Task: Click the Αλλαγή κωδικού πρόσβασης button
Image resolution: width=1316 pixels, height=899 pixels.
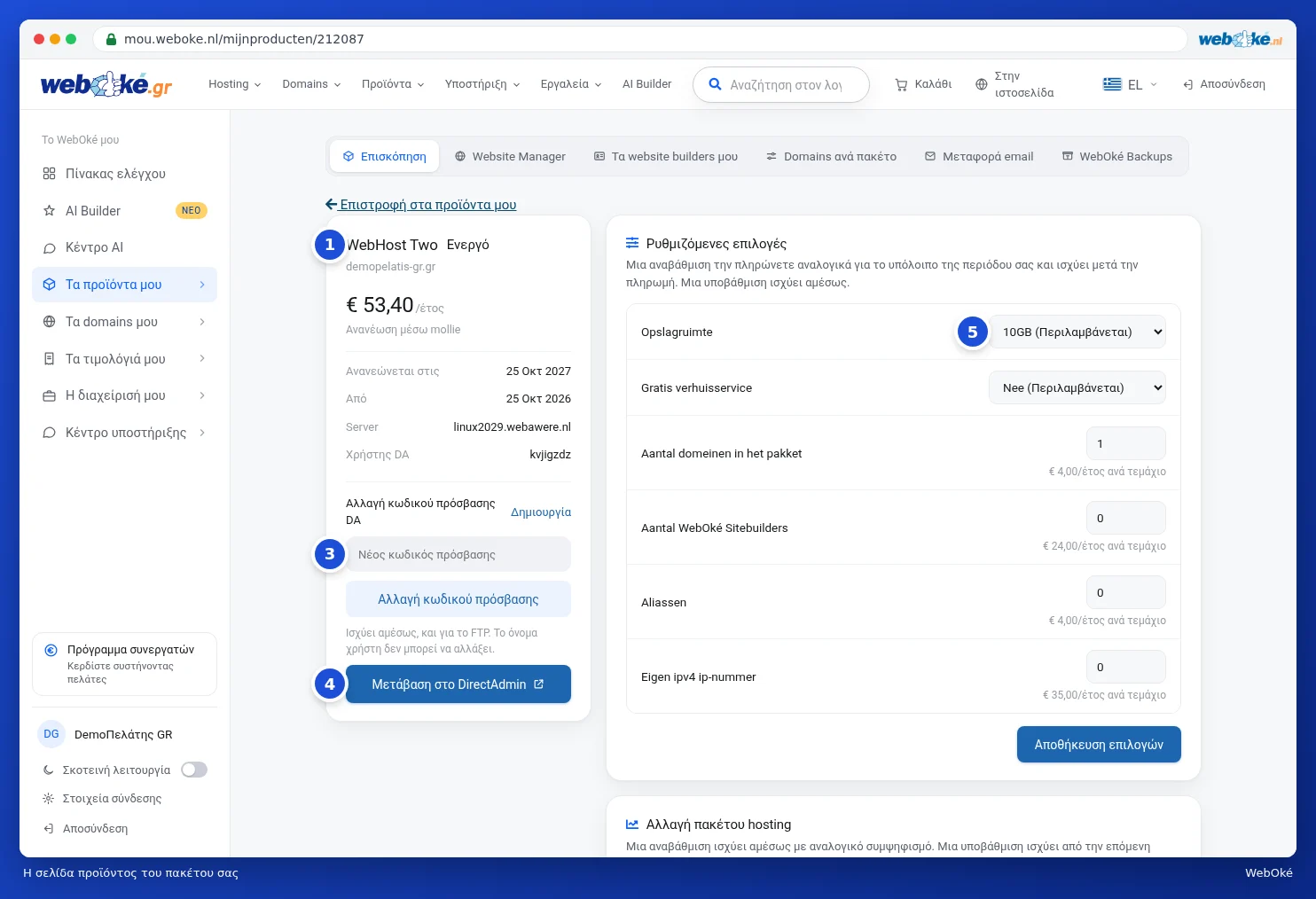Action: pos(458,599)
